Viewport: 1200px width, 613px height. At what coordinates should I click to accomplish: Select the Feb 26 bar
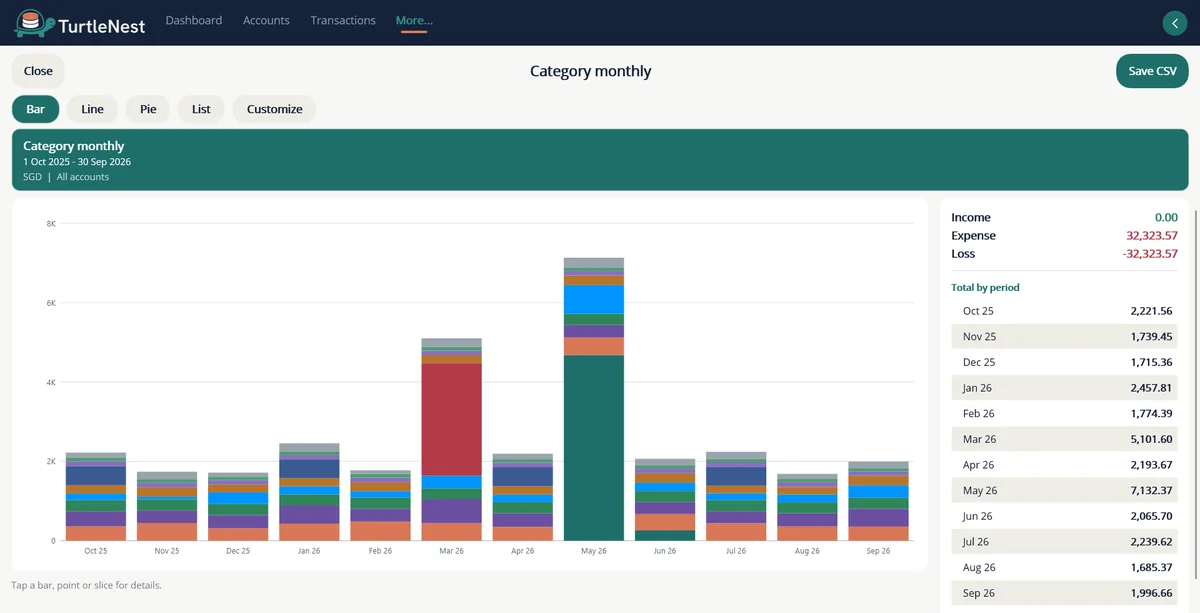pyautogui.click(x=380, y=505)
